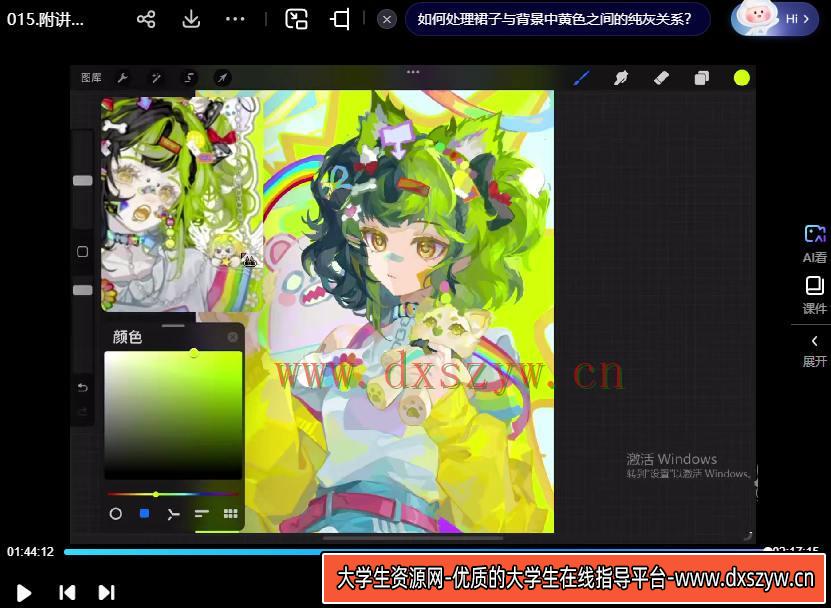Image resolution: width=831 pixels, height=608 pixels.
Task: Activate the arrow Transform tool
Action: pos(223,78)
